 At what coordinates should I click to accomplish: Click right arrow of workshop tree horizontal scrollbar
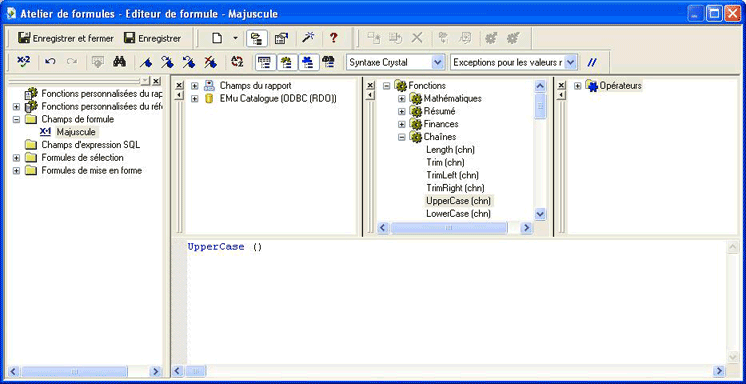(155, 371)
